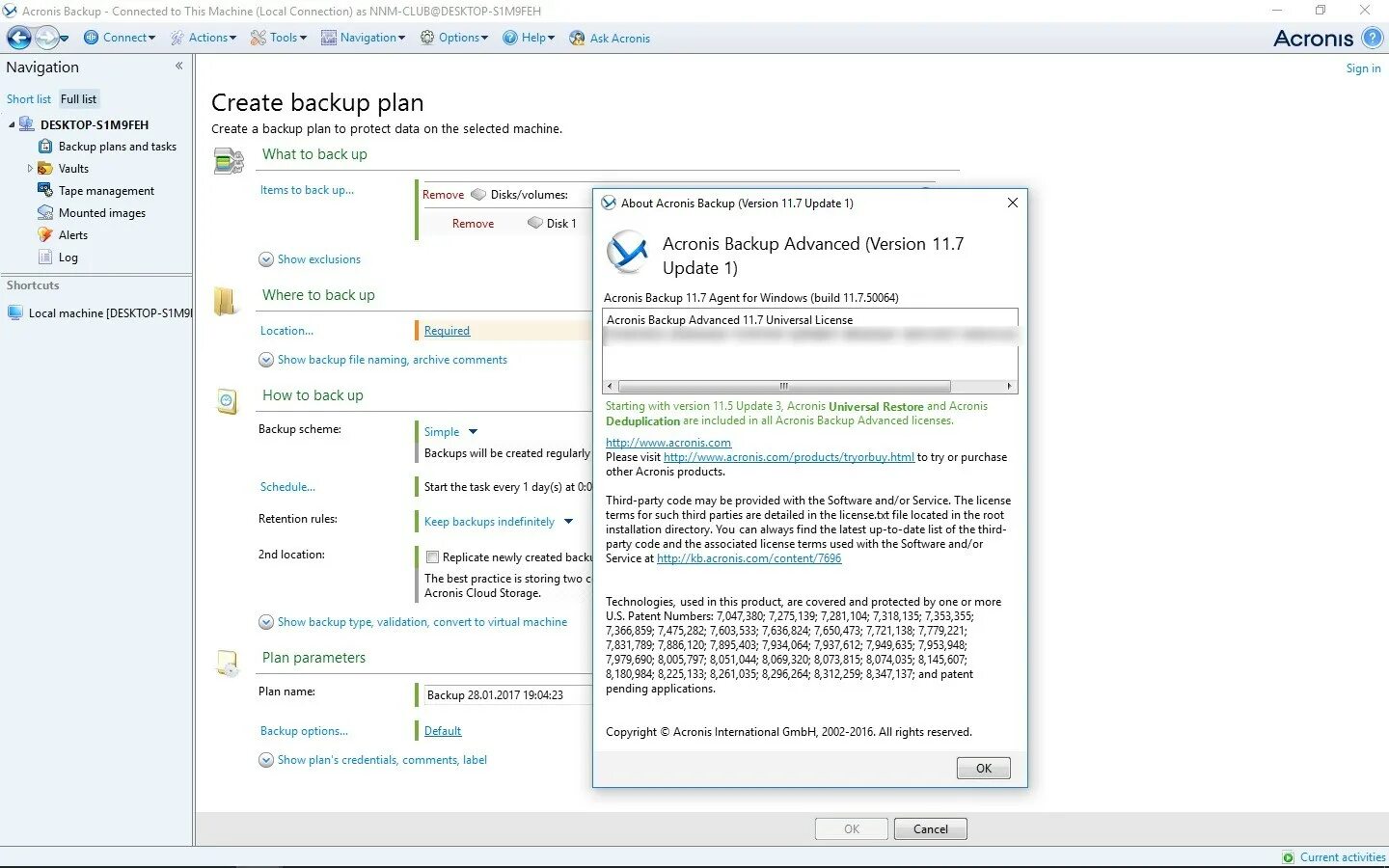Click license list scrollbar right arrow

click(x=1010, y=386)
